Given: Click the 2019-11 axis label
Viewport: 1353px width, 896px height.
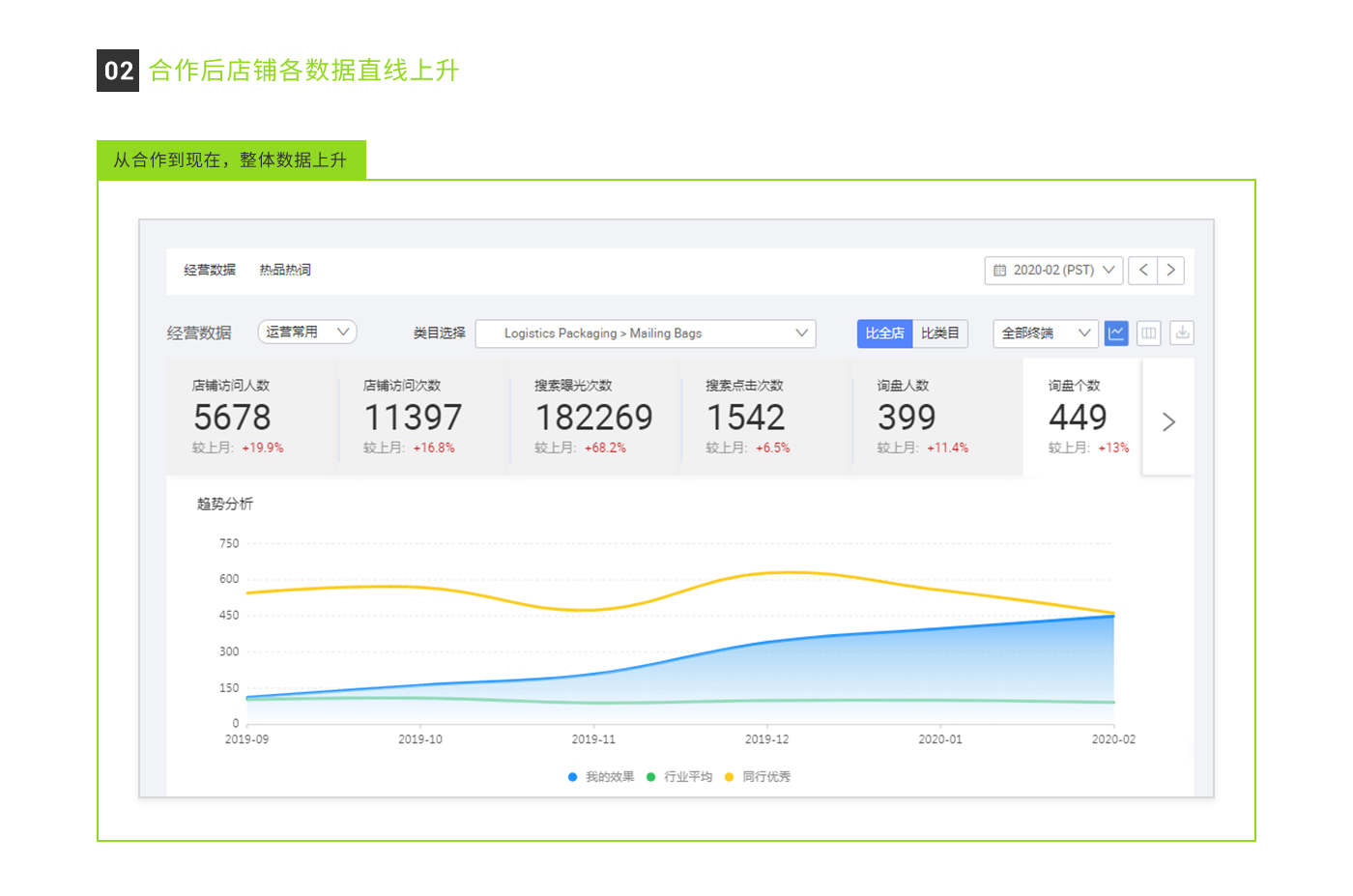Looking at the screenshot, I should tap(593, 739).
